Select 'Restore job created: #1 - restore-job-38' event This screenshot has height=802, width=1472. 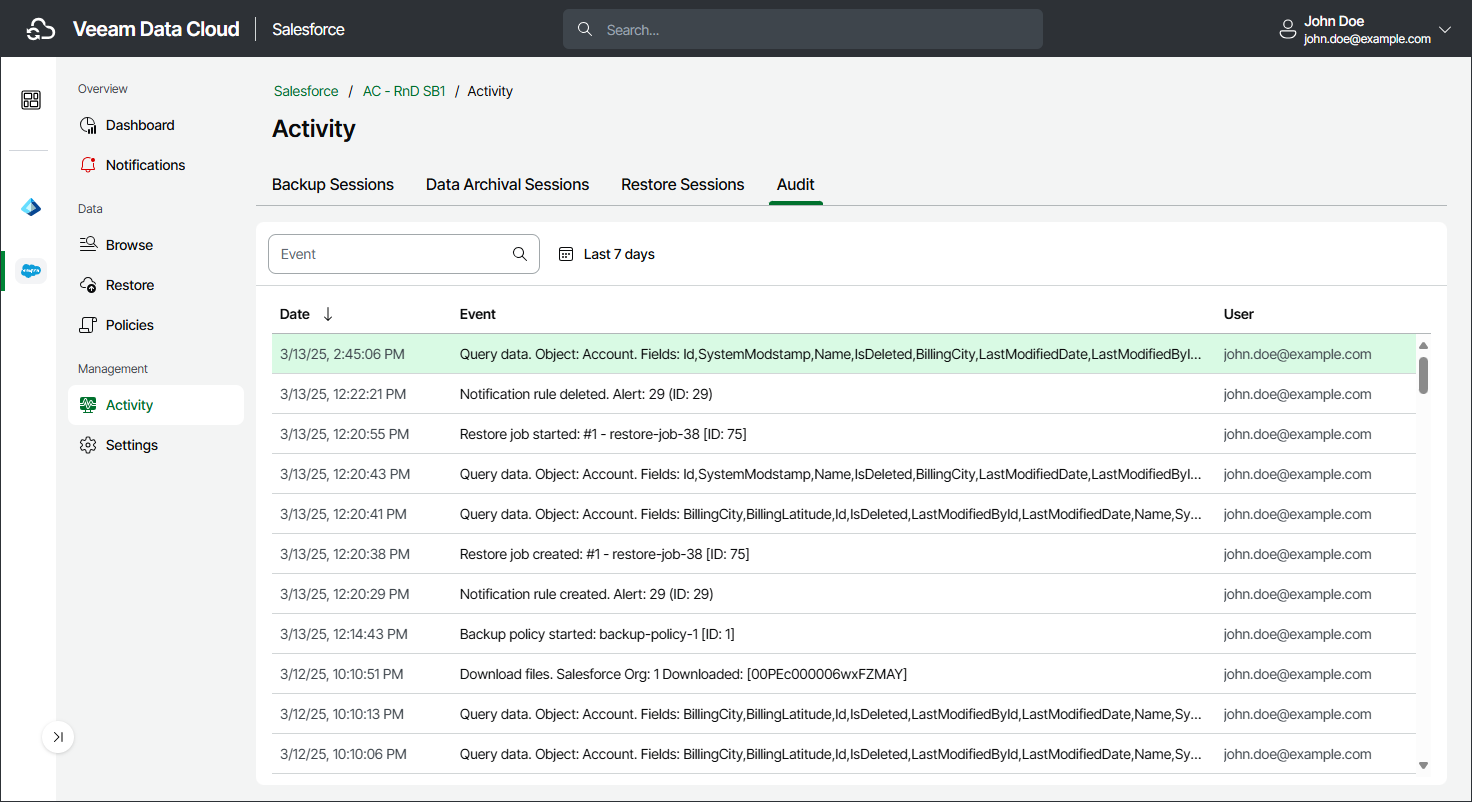pos(604,554)
